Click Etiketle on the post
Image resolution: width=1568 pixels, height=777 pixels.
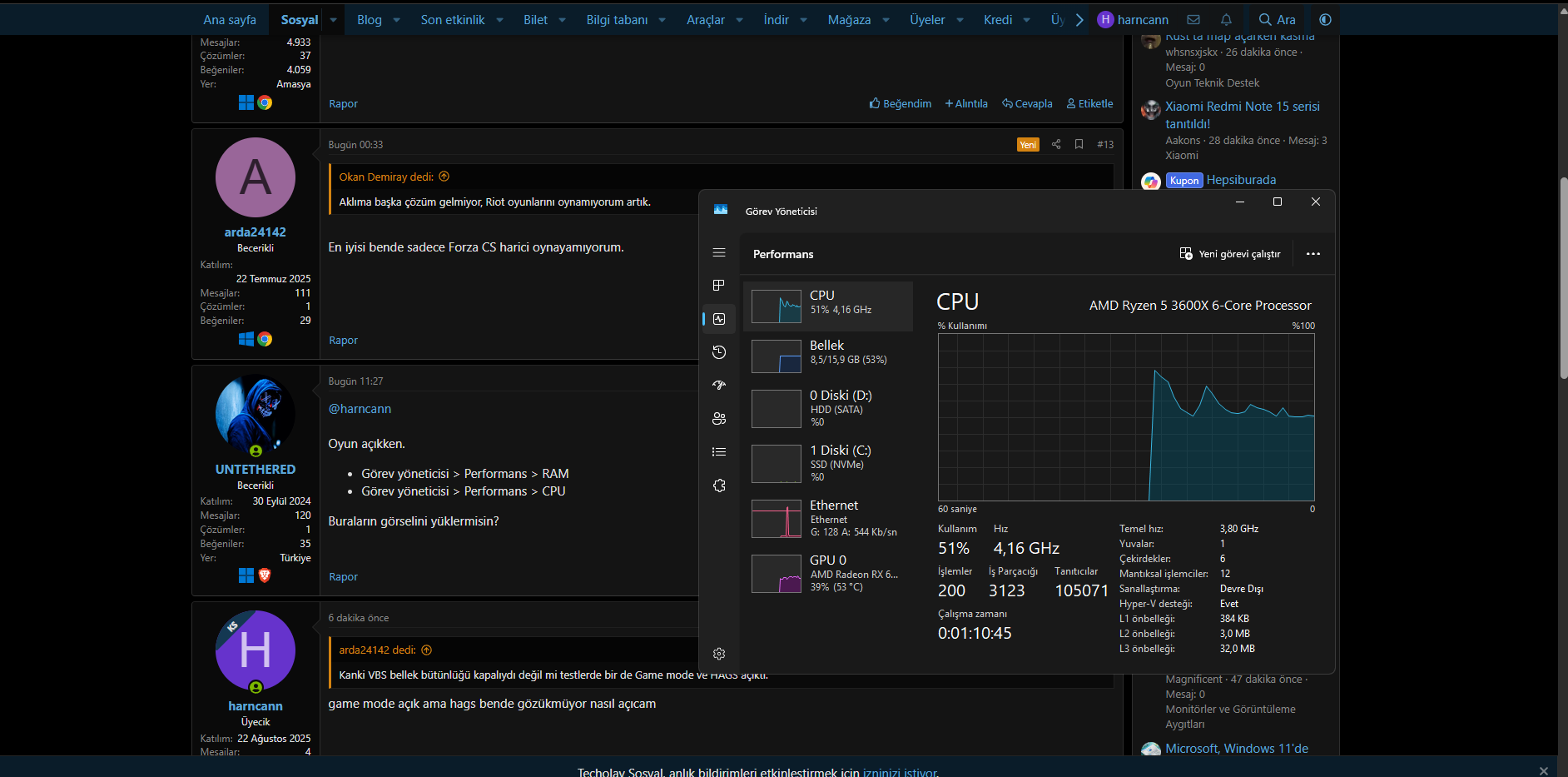1089,104
